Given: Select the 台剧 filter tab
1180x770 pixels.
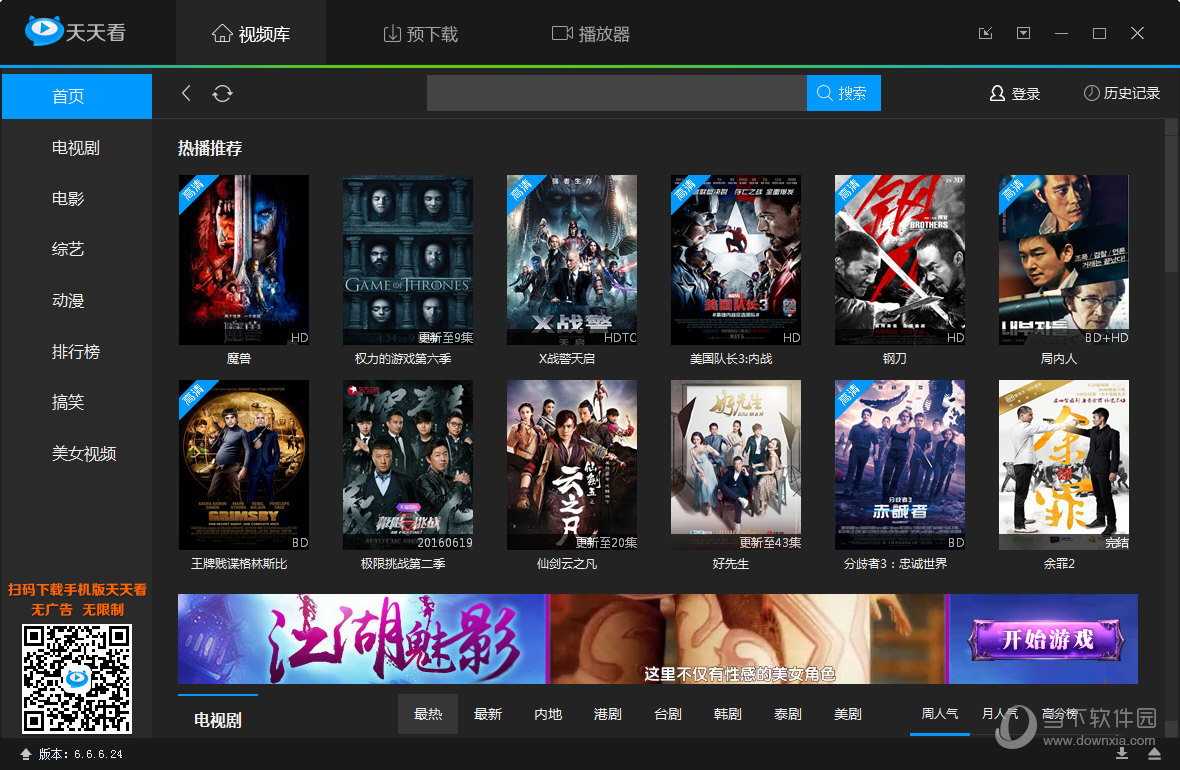Looking at the screenshot, I should [x=668, y=714].
